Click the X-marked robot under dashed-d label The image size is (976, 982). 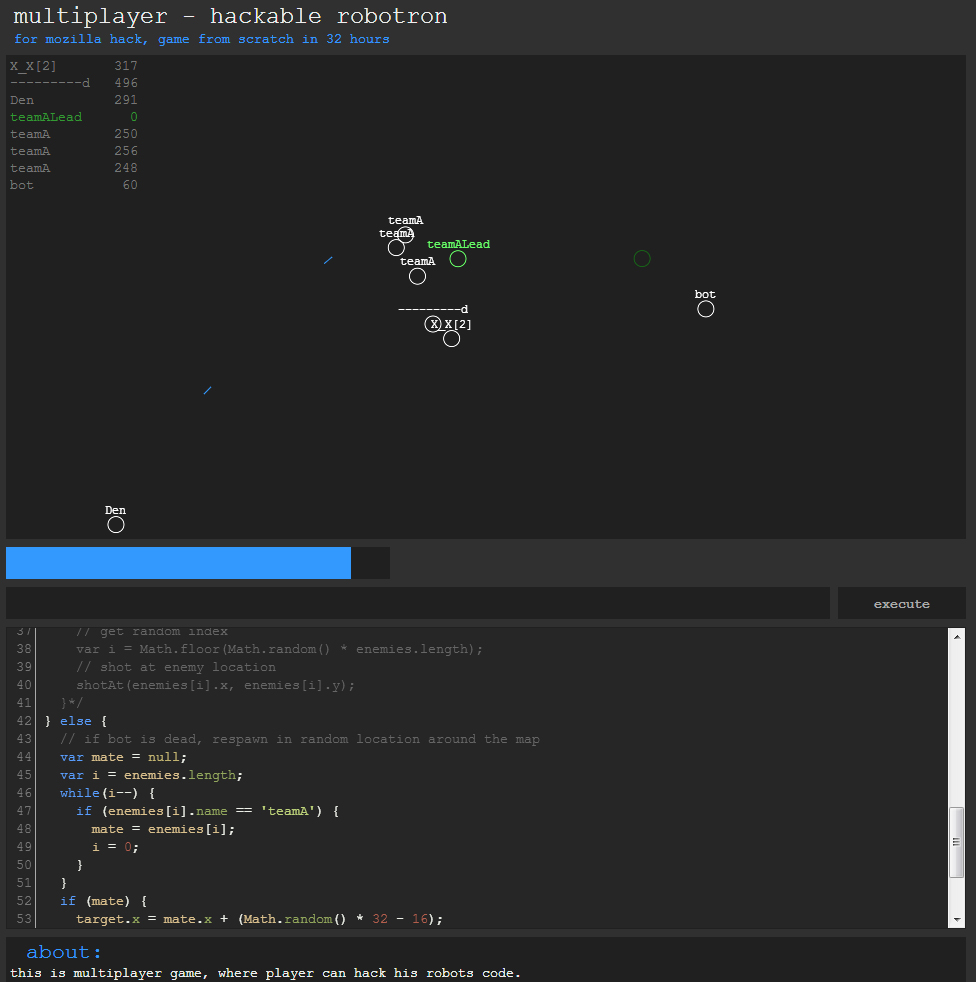point(433,324)
